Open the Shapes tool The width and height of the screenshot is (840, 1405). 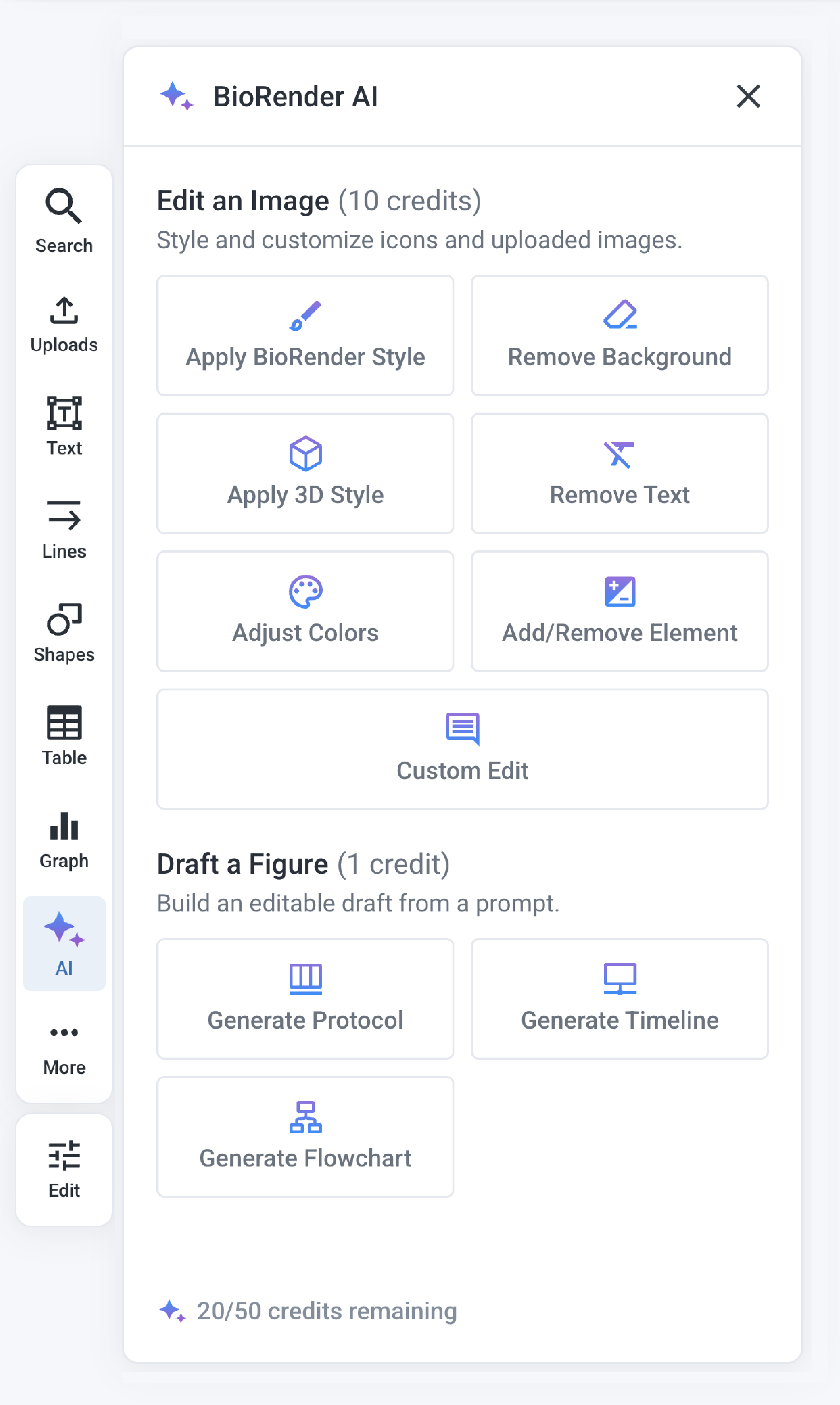pos(64,632)
